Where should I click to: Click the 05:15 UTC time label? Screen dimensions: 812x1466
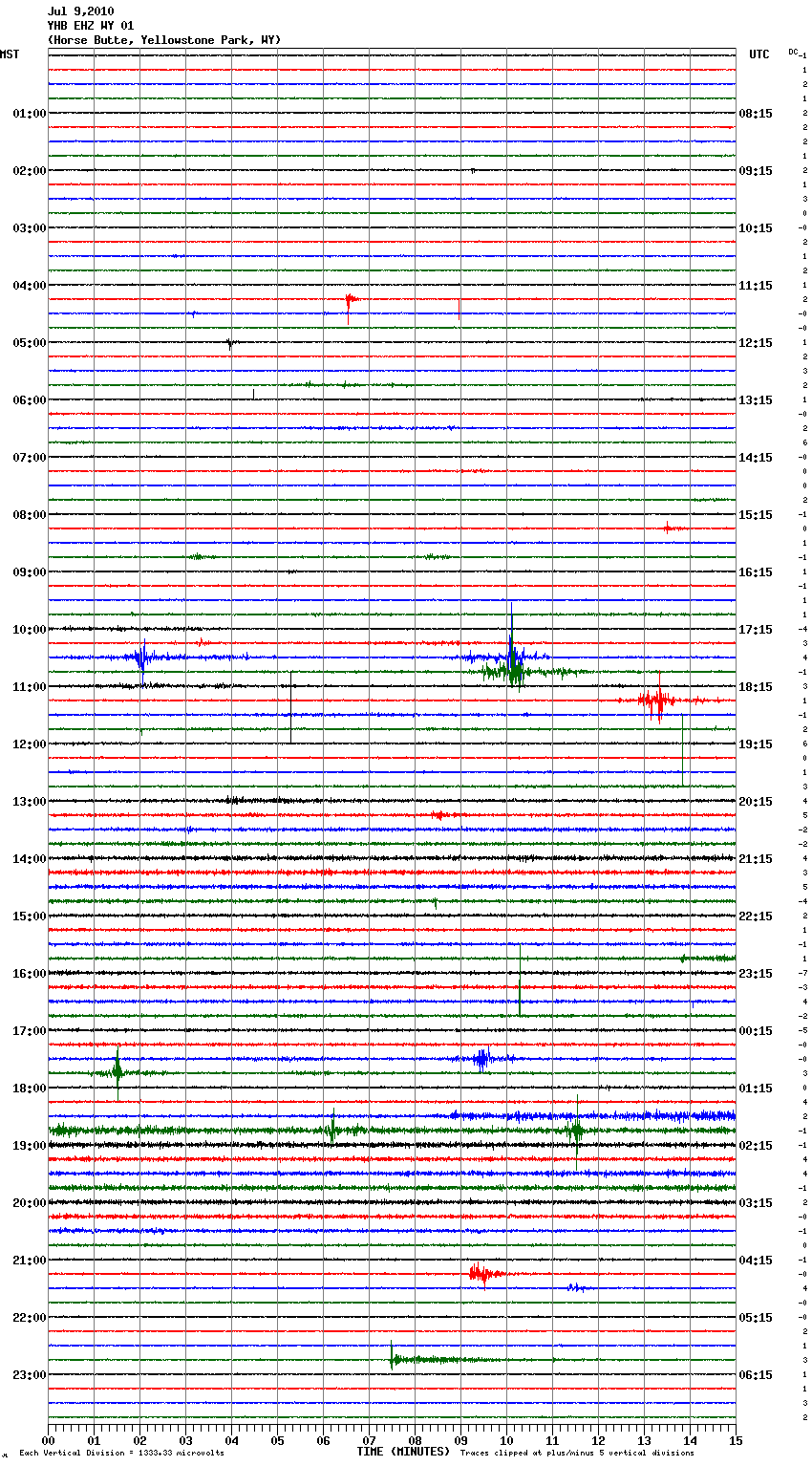(756, 1318)
